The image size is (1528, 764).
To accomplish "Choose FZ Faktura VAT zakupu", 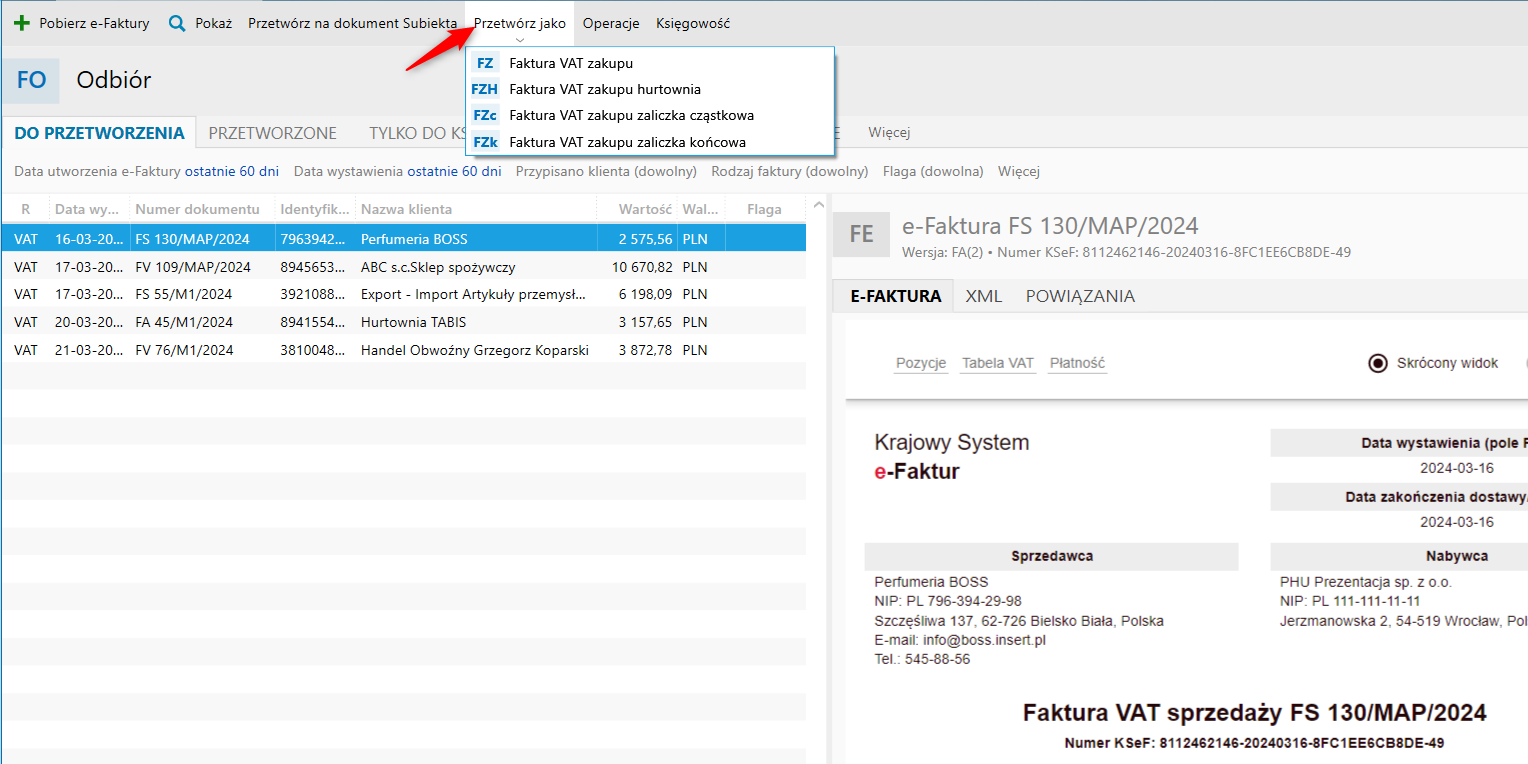I will pyautogui.click(x=650, y=63).
